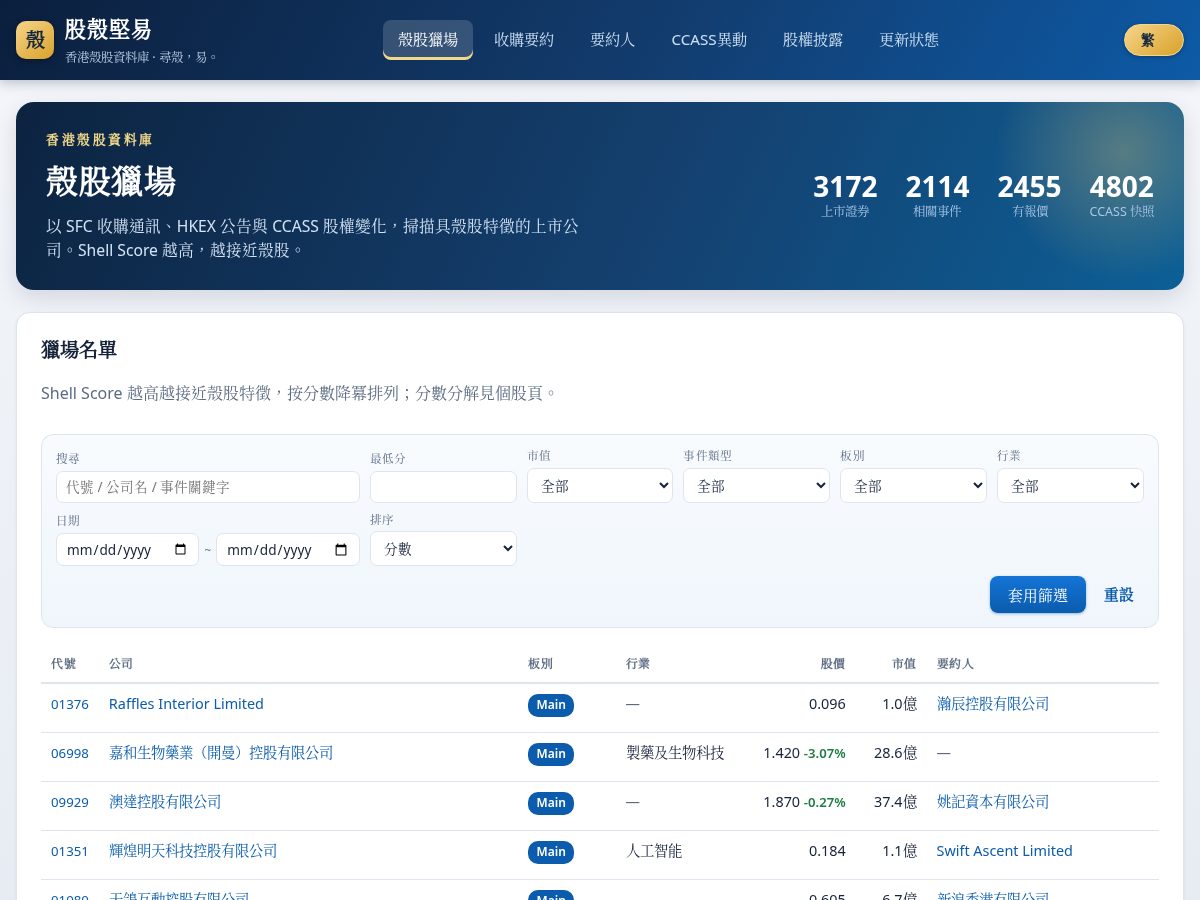Open the 要約人 nav tab

612,40
